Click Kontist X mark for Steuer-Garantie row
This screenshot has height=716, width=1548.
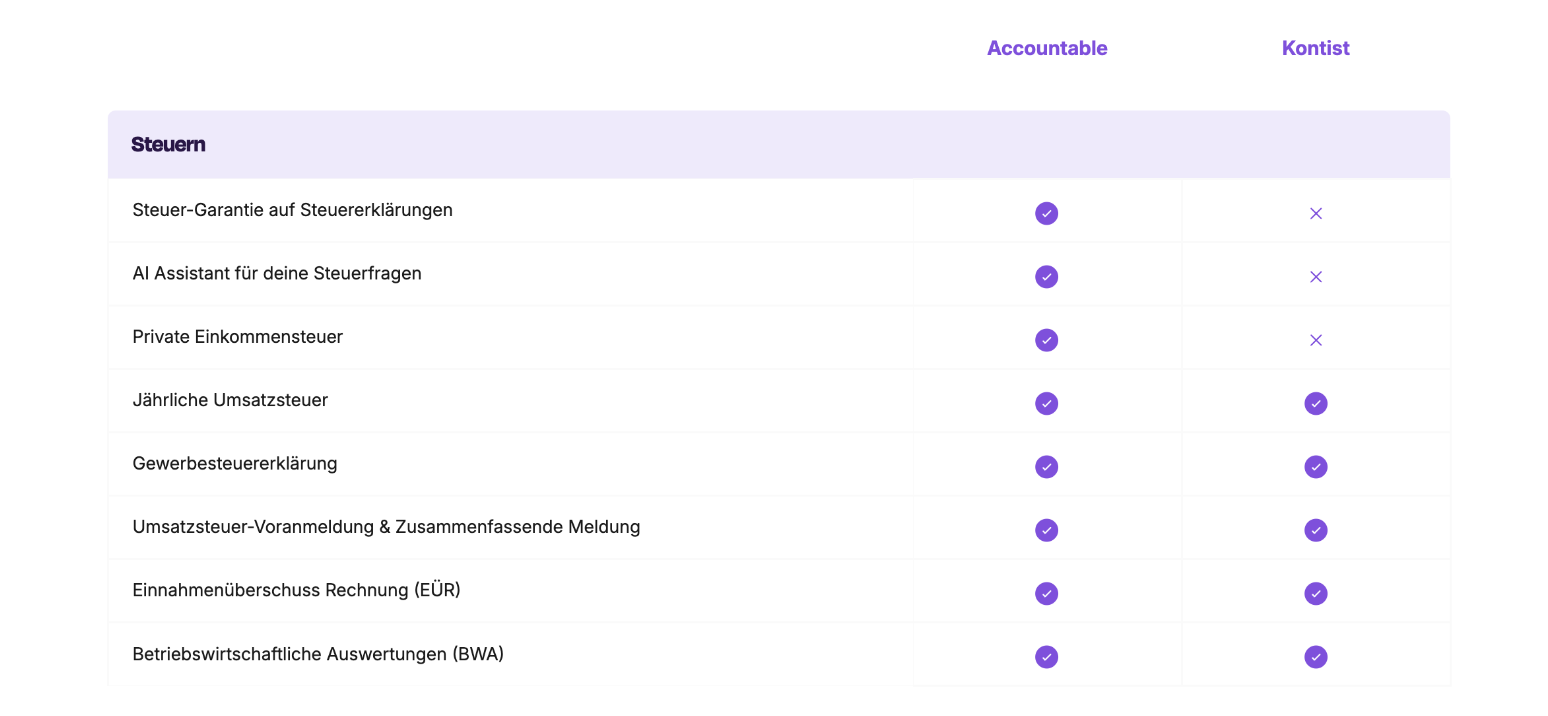pyautogui.click(x=1315, y=213)
